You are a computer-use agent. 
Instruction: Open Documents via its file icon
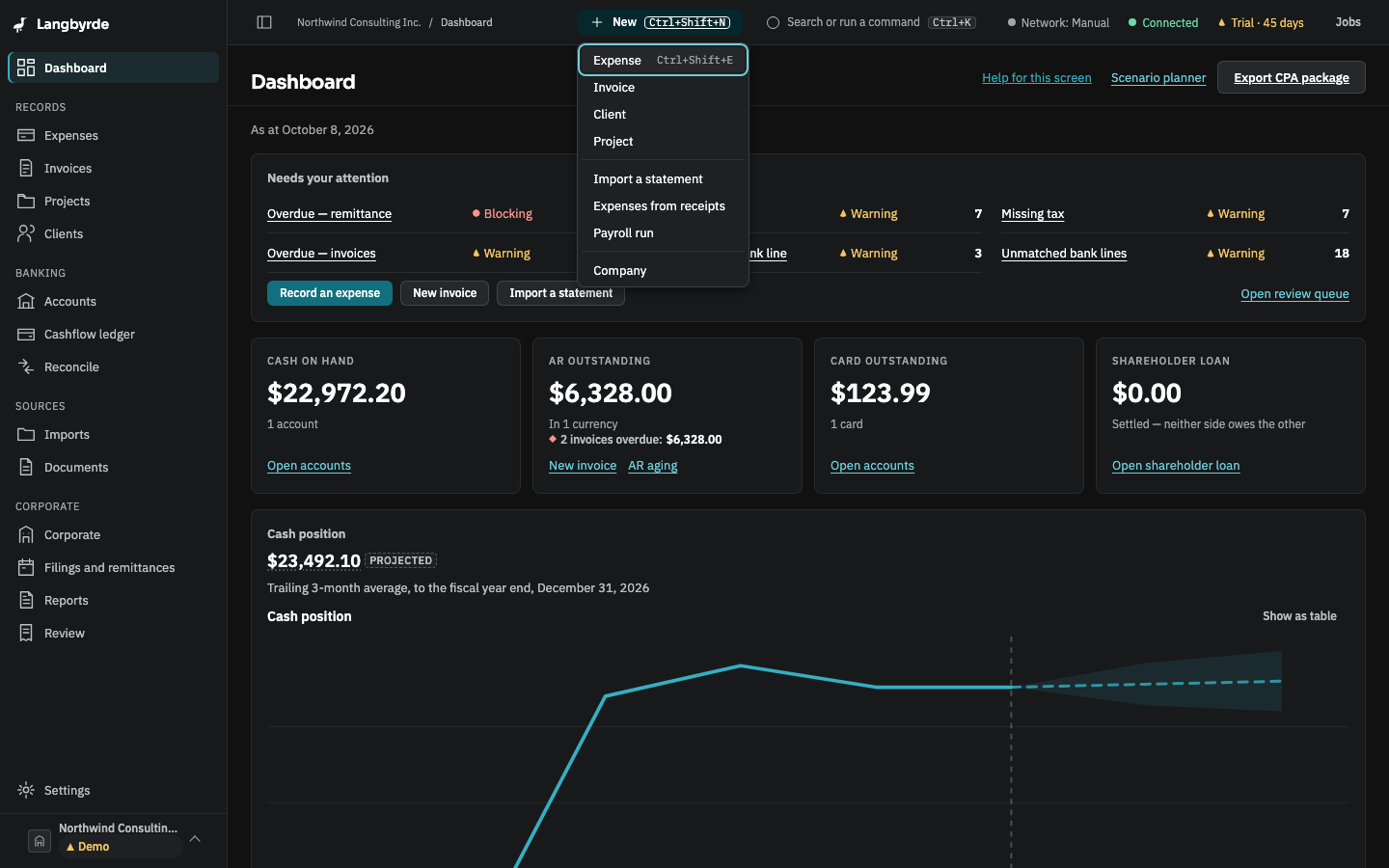point(26,467)
